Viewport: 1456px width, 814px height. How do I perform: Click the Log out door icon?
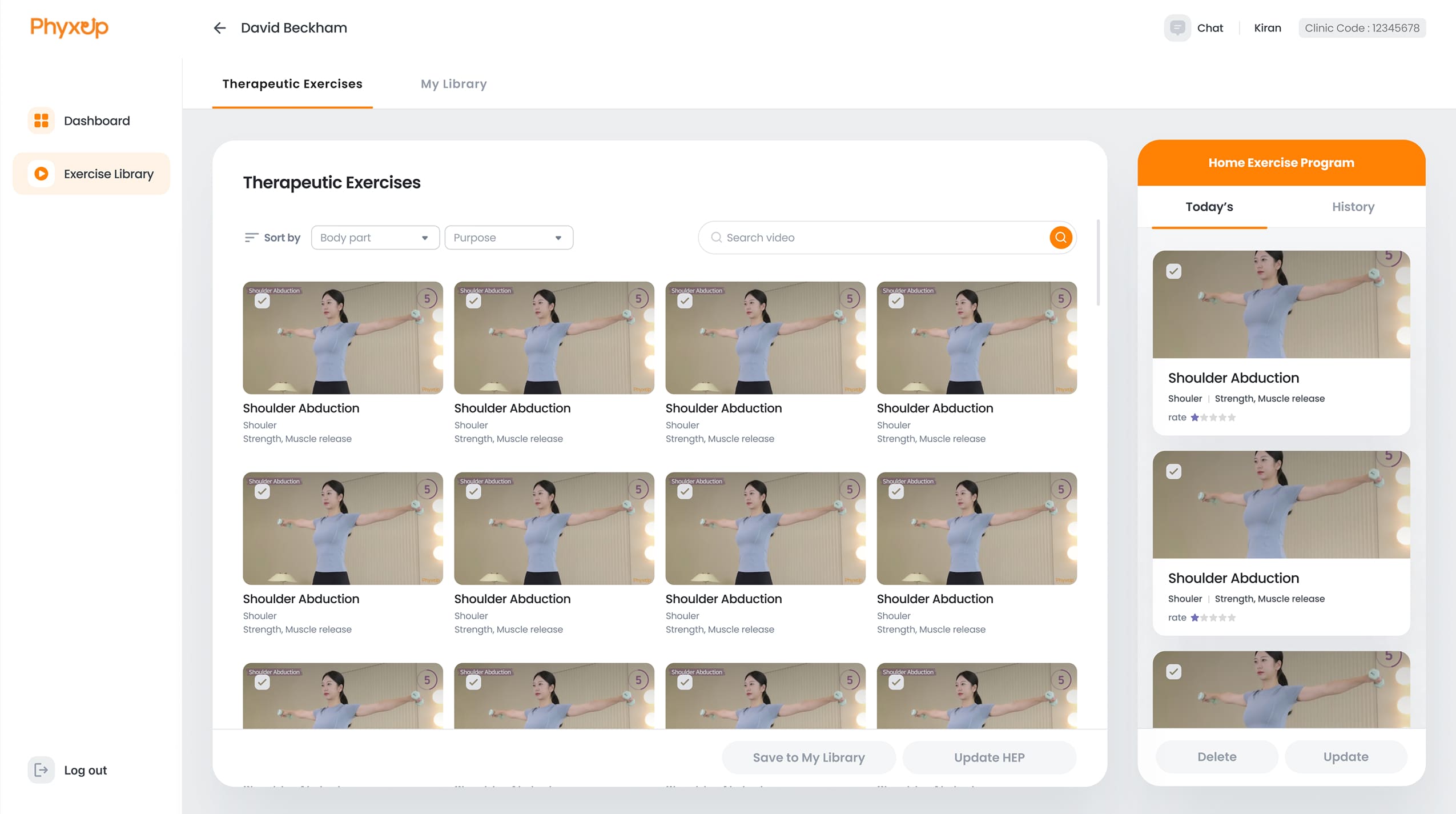click(41, 770)
